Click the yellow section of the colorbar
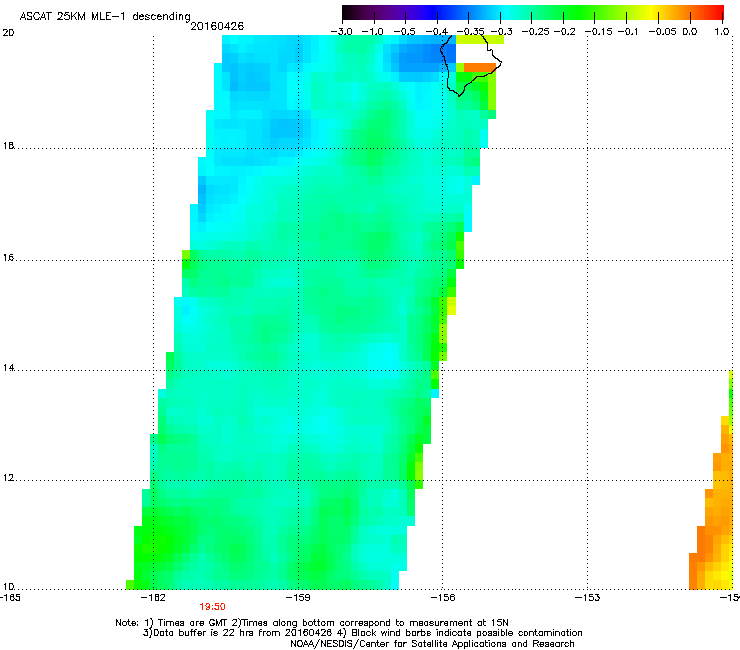 (651, 12)
